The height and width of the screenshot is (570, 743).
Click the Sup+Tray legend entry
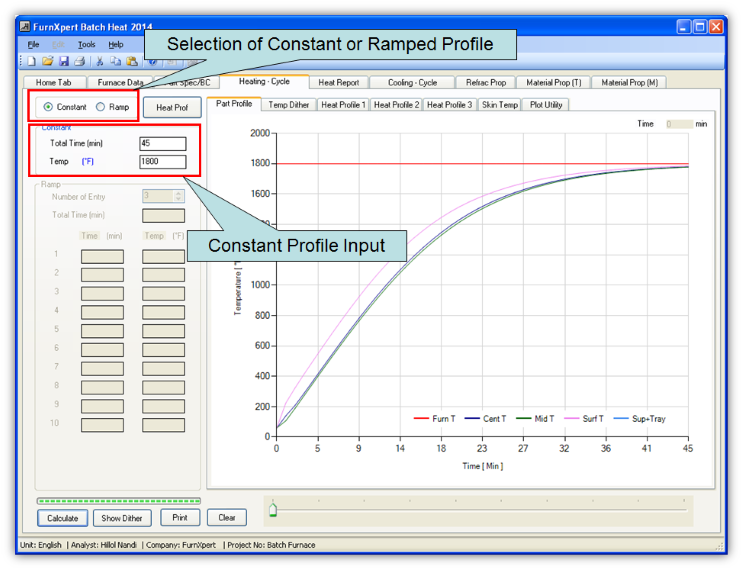(x=640, y=419)
